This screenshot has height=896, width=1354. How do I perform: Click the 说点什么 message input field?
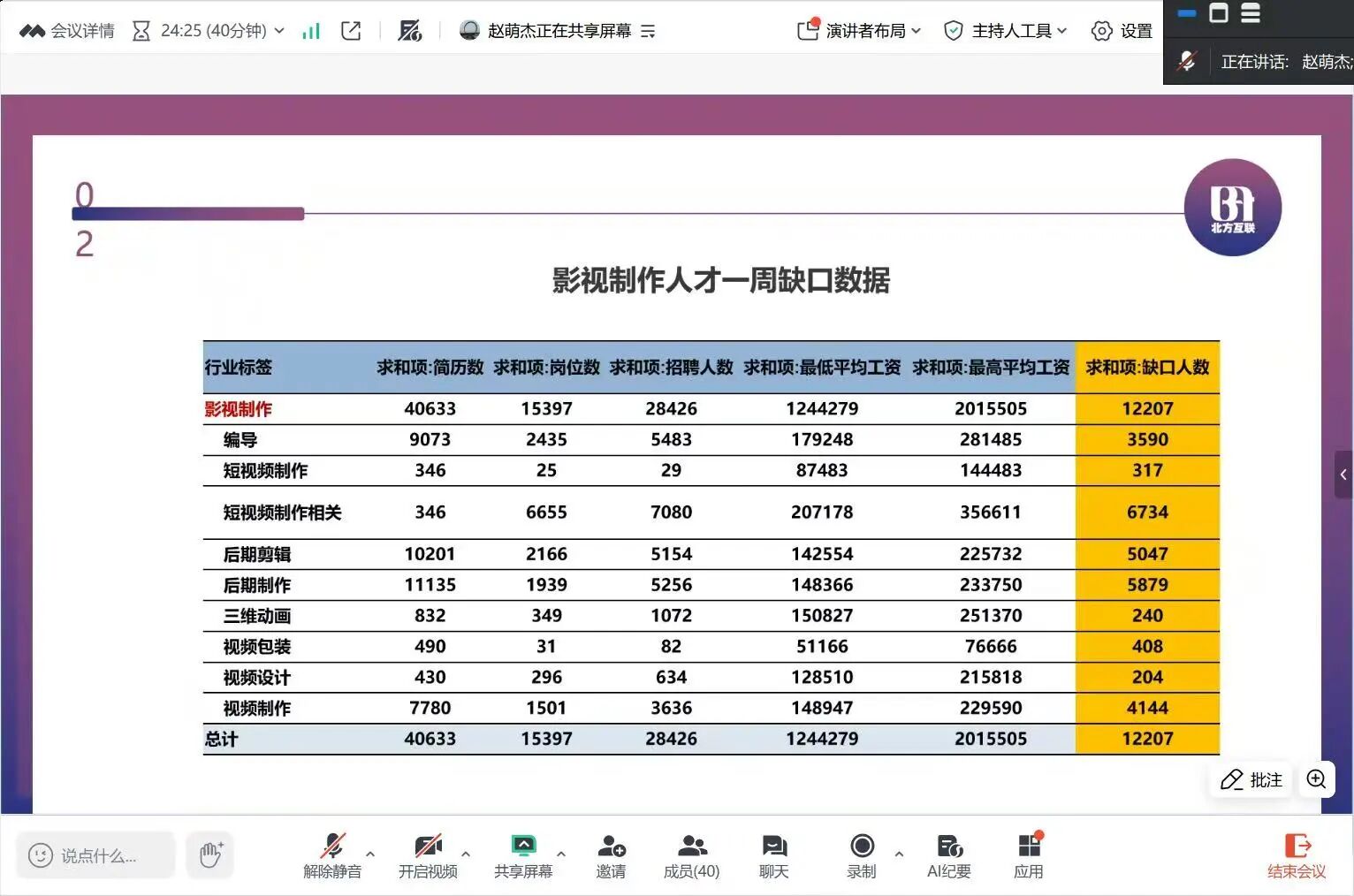(x=97, y=855)
